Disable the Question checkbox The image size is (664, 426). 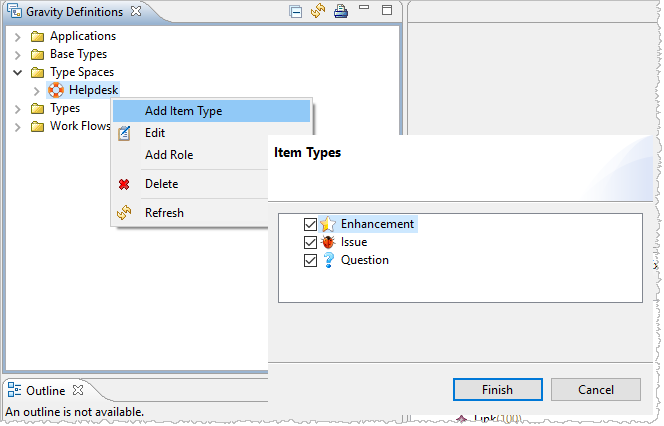[309, 260]
